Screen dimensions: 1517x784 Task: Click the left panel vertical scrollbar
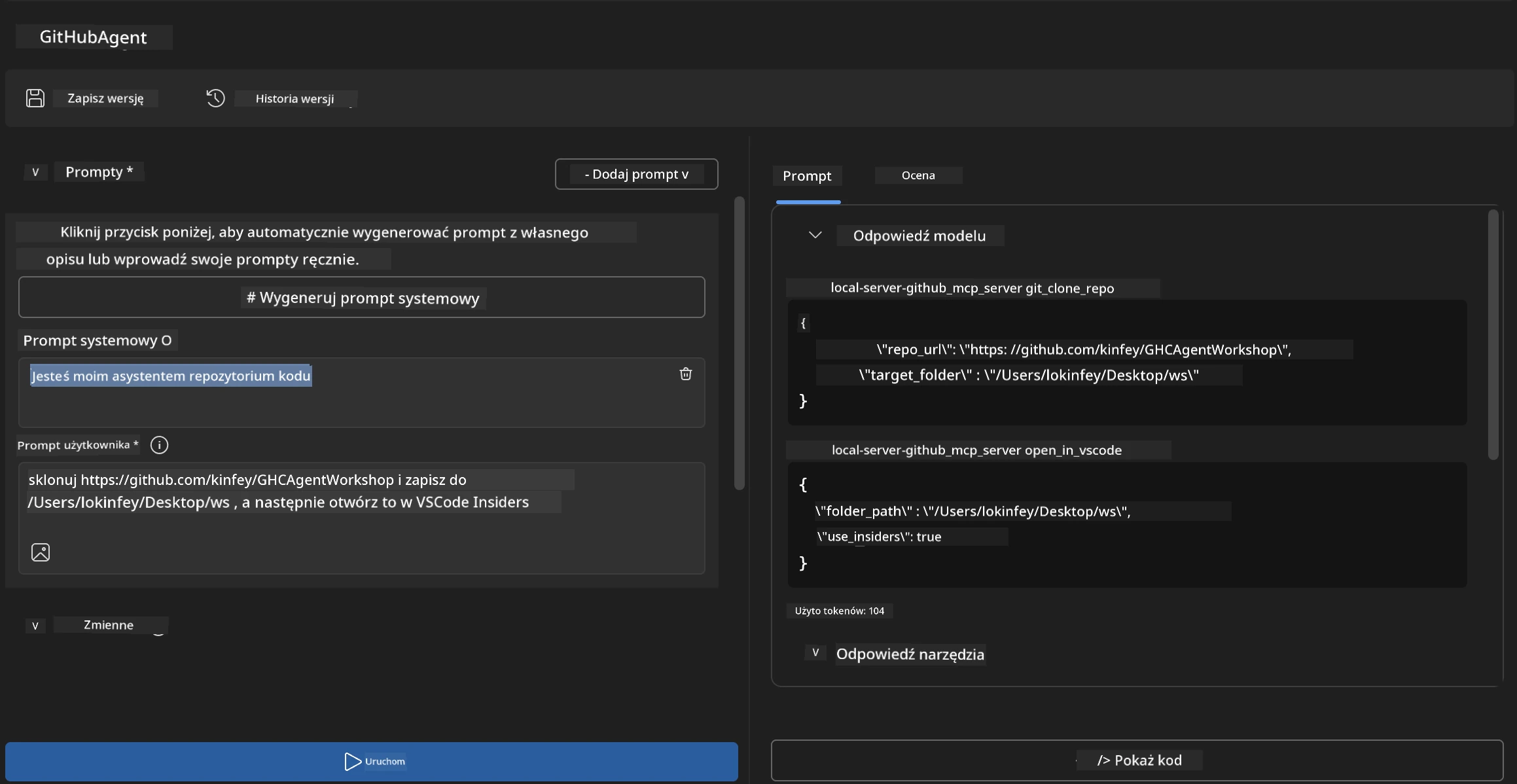point(740,343)
